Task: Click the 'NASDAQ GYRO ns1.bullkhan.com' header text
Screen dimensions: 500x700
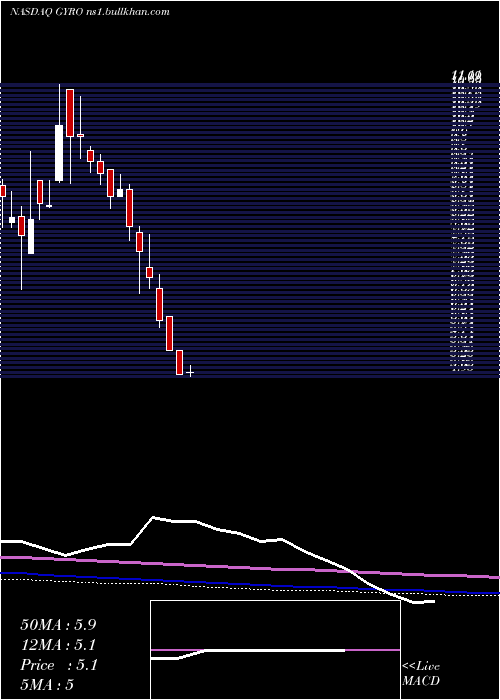Action: [x=89, y=12]
